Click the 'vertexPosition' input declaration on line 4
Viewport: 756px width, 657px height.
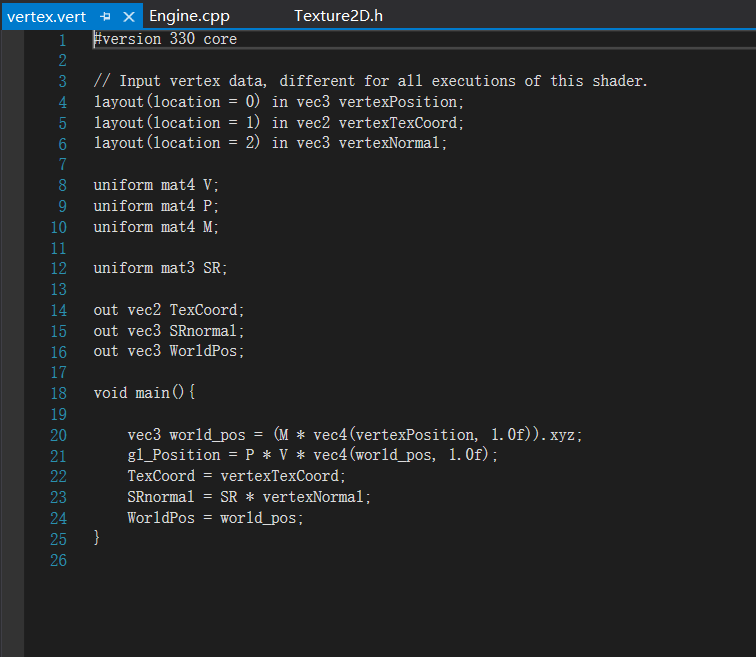(x=400, y=102)
